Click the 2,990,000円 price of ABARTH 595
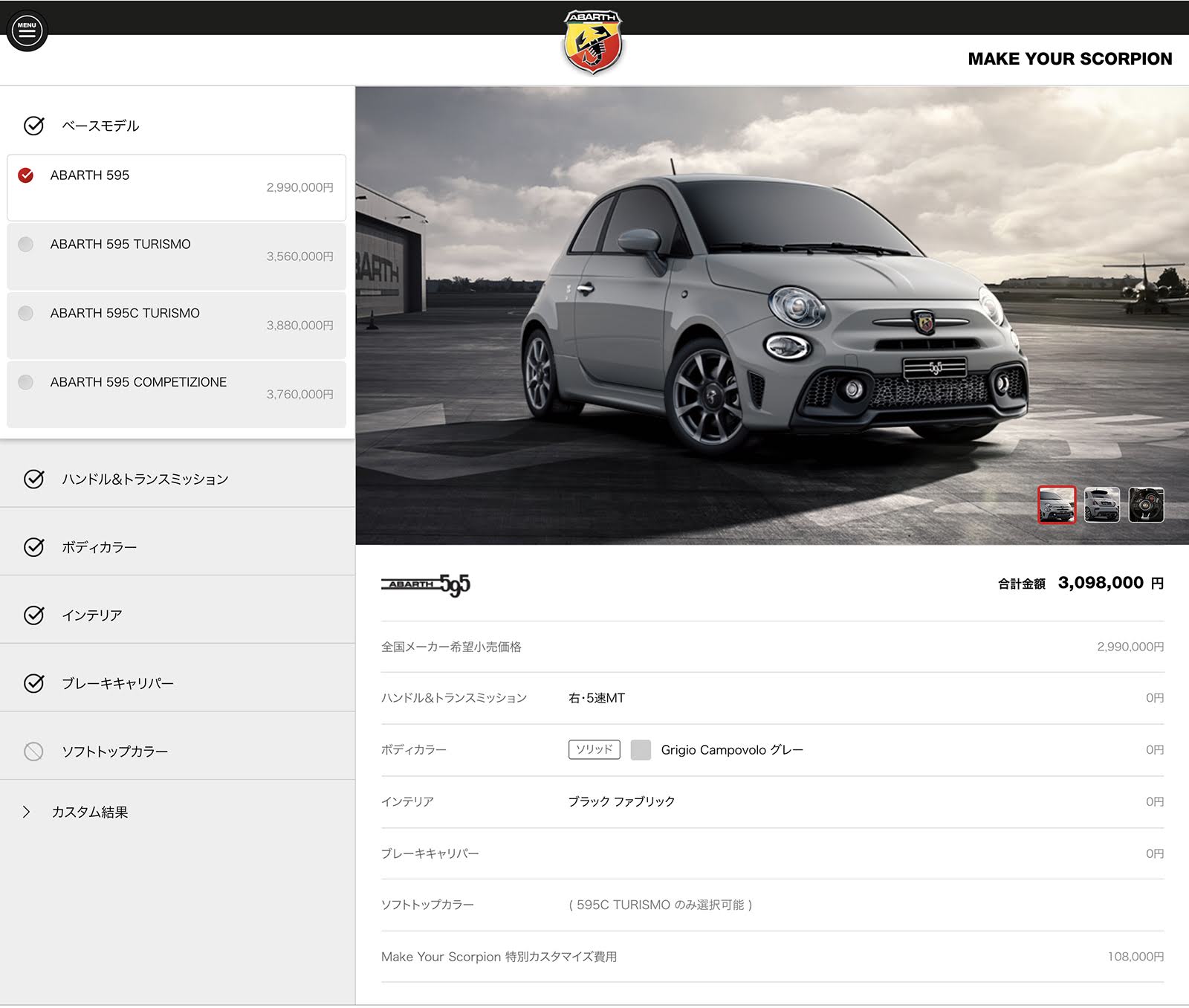 pos(300,187)
